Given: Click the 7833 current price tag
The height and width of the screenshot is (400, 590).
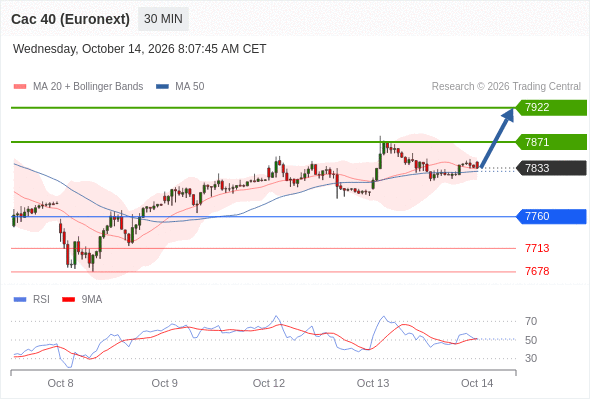Looking at the screenshot, I should point(551,168).
